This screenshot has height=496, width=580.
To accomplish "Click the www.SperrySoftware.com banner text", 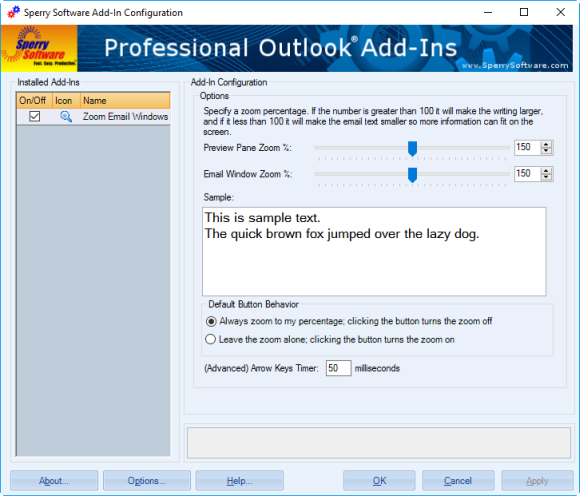I will tap(515, 65).
